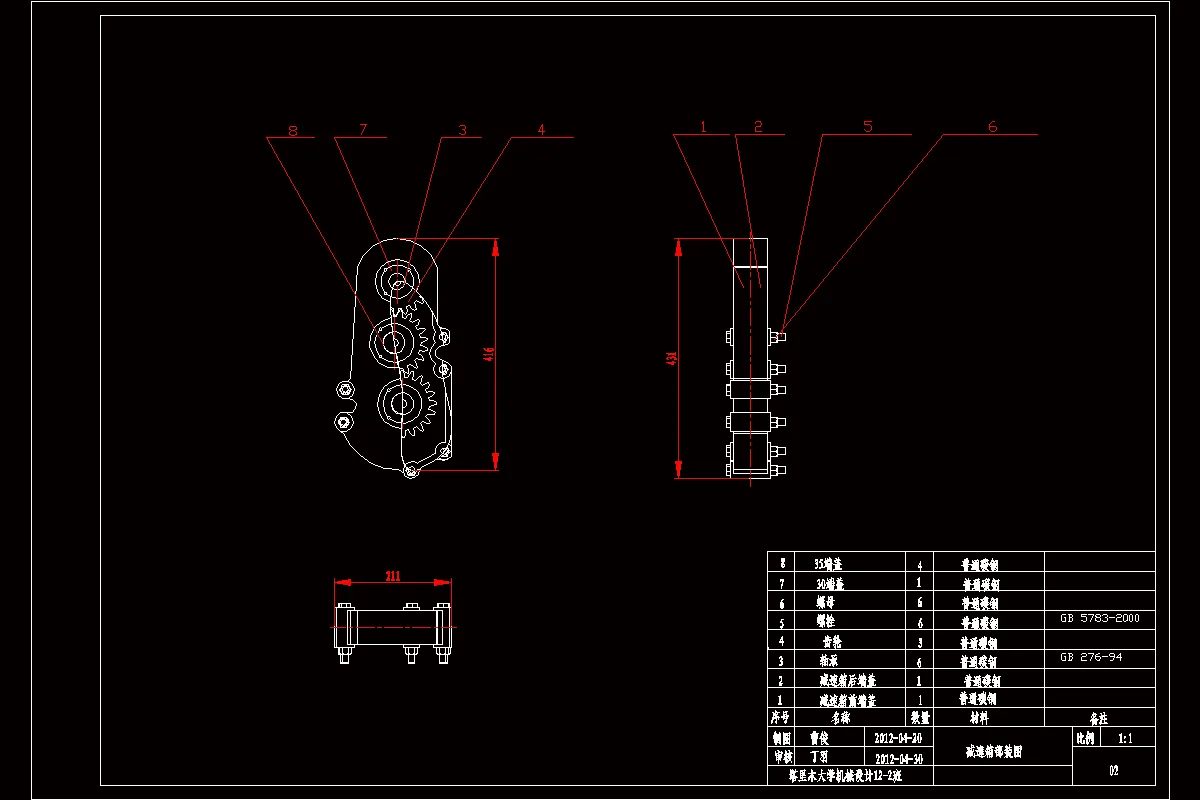Click the '减速箱前端盖' part name cell

point(847,700)
